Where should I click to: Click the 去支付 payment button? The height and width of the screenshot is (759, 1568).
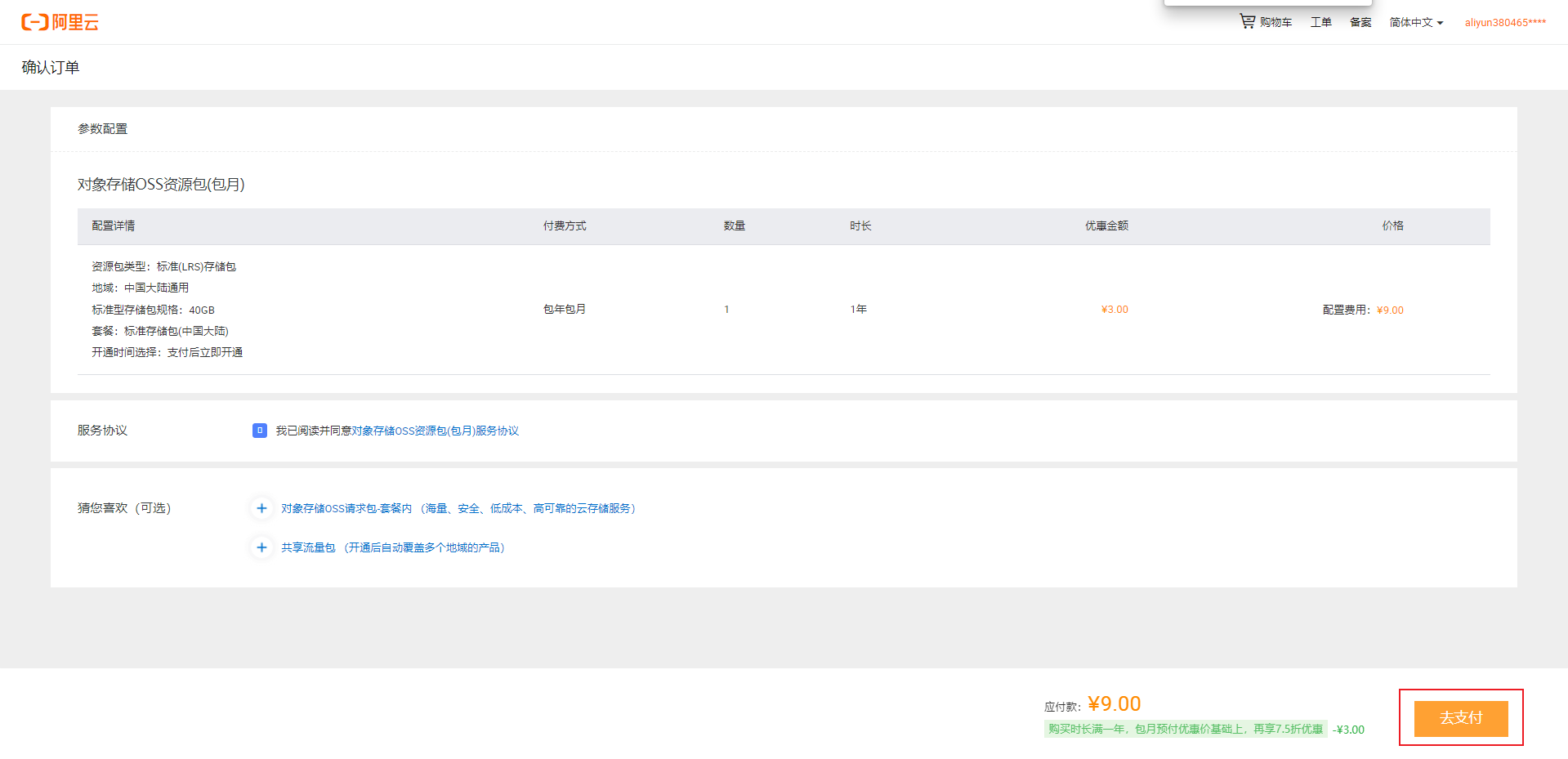(1462, 718)
